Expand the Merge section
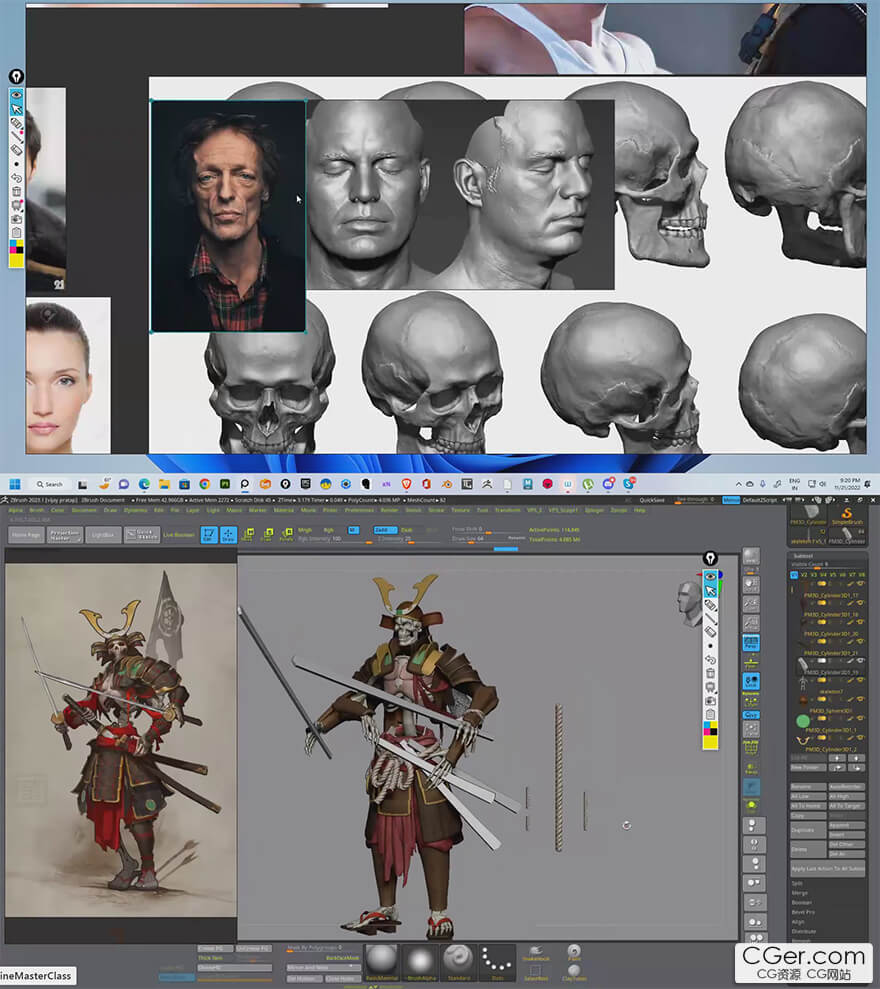This screenshot has width=880, height=989. coord(799,892)
